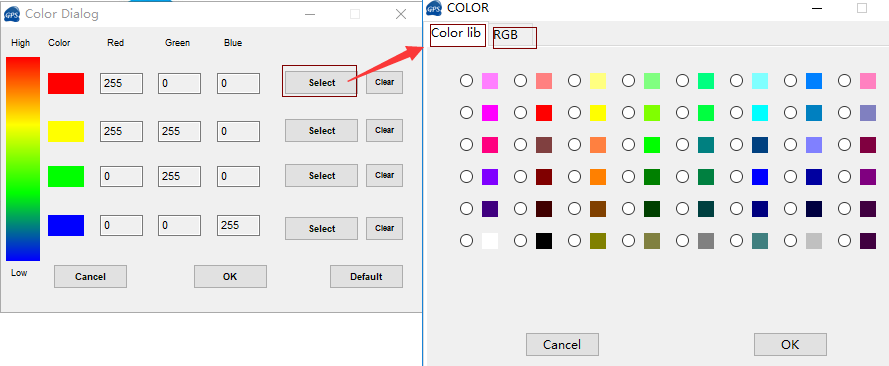The height and width of the screenshot is (366, 889).
Task: Choose the radio button next to white swatch
Action: click(x=466, y=241)
